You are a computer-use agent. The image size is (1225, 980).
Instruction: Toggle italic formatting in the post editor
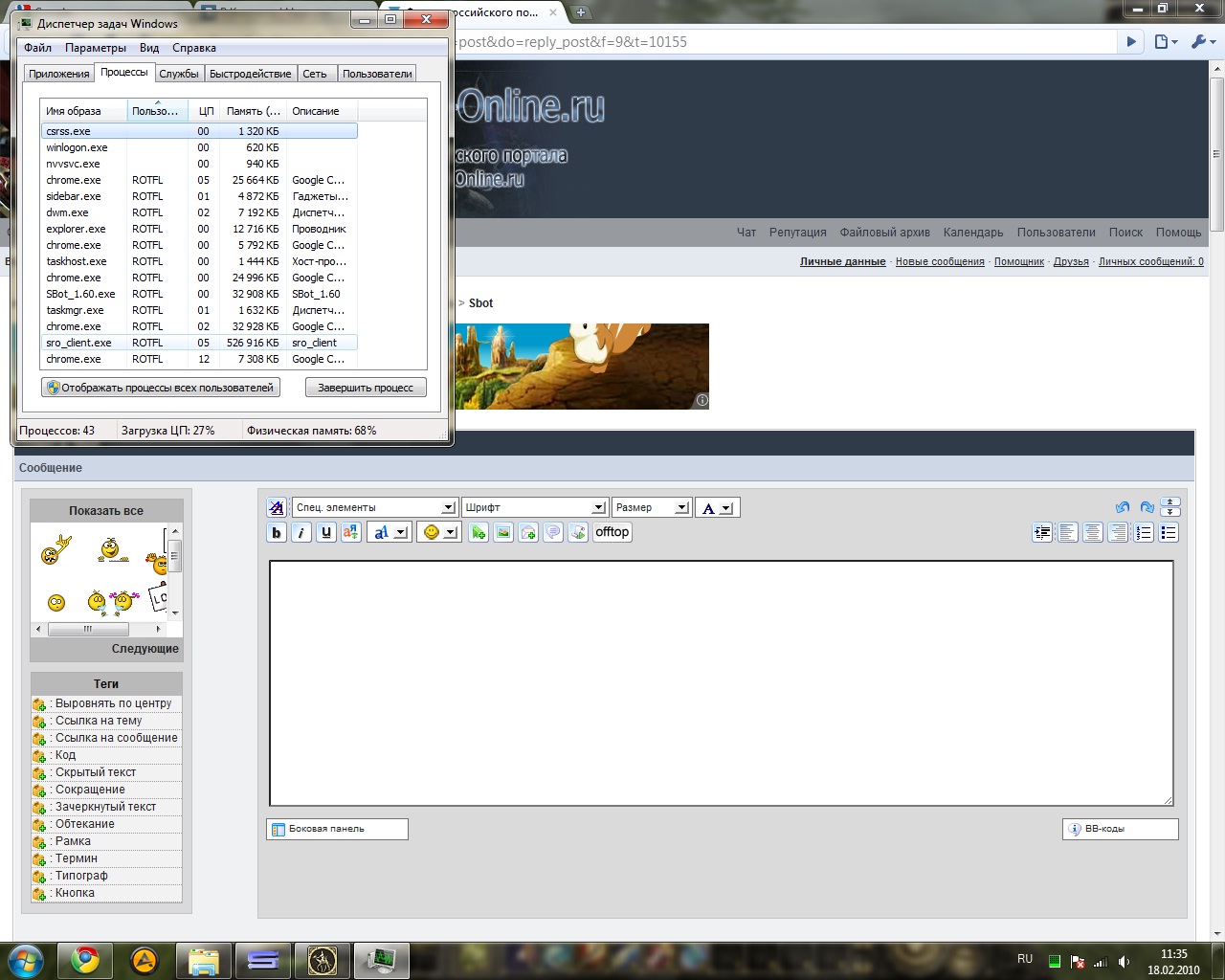(x=301, y=533)
